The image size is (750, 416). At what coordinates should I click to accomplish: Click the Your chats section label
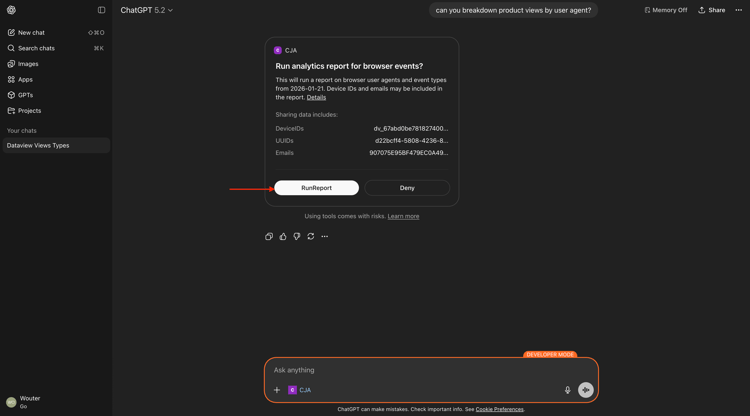(22, 131)
